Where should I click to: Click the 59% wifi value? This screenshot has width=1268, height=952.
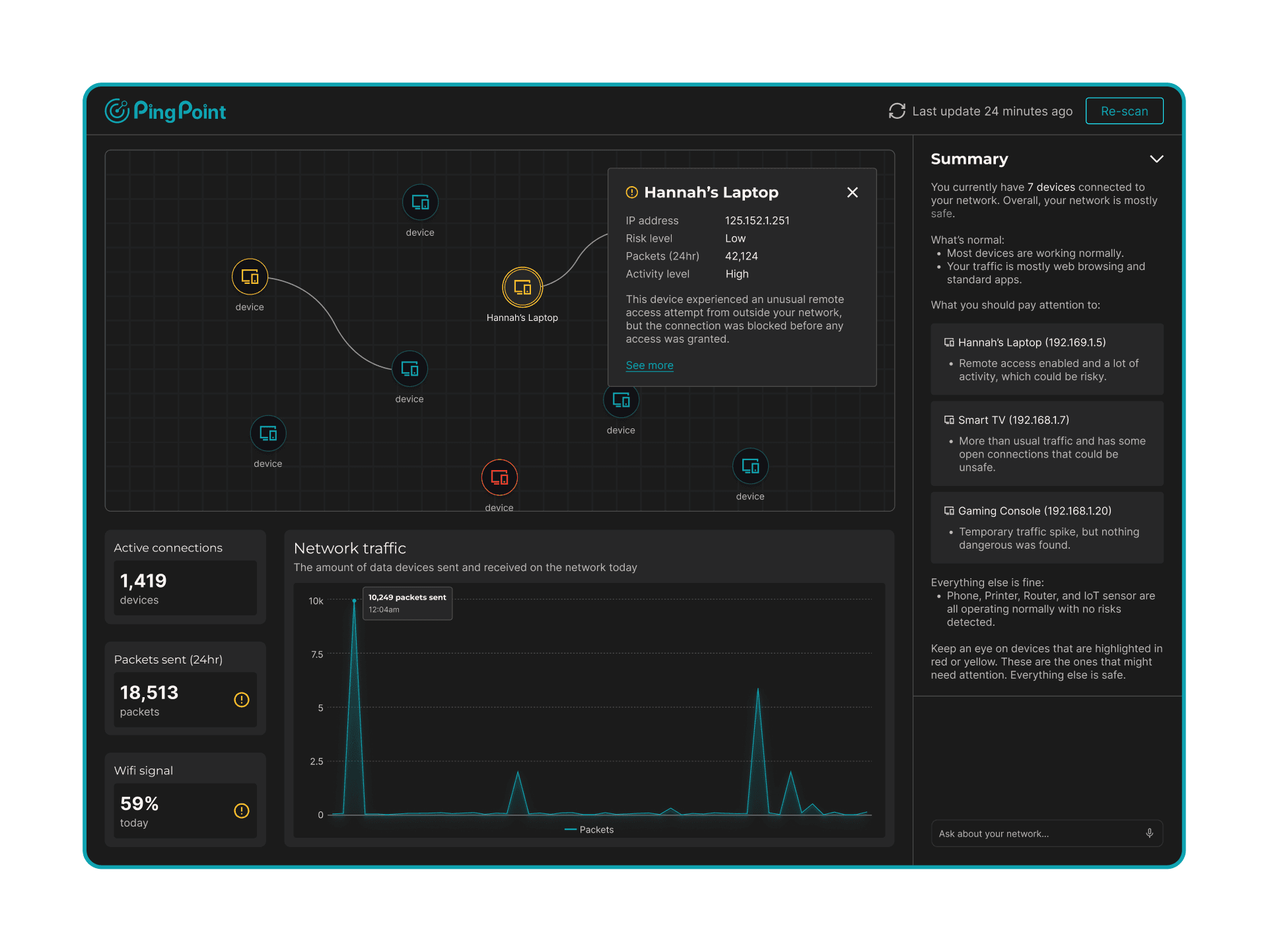coord(139,803)
